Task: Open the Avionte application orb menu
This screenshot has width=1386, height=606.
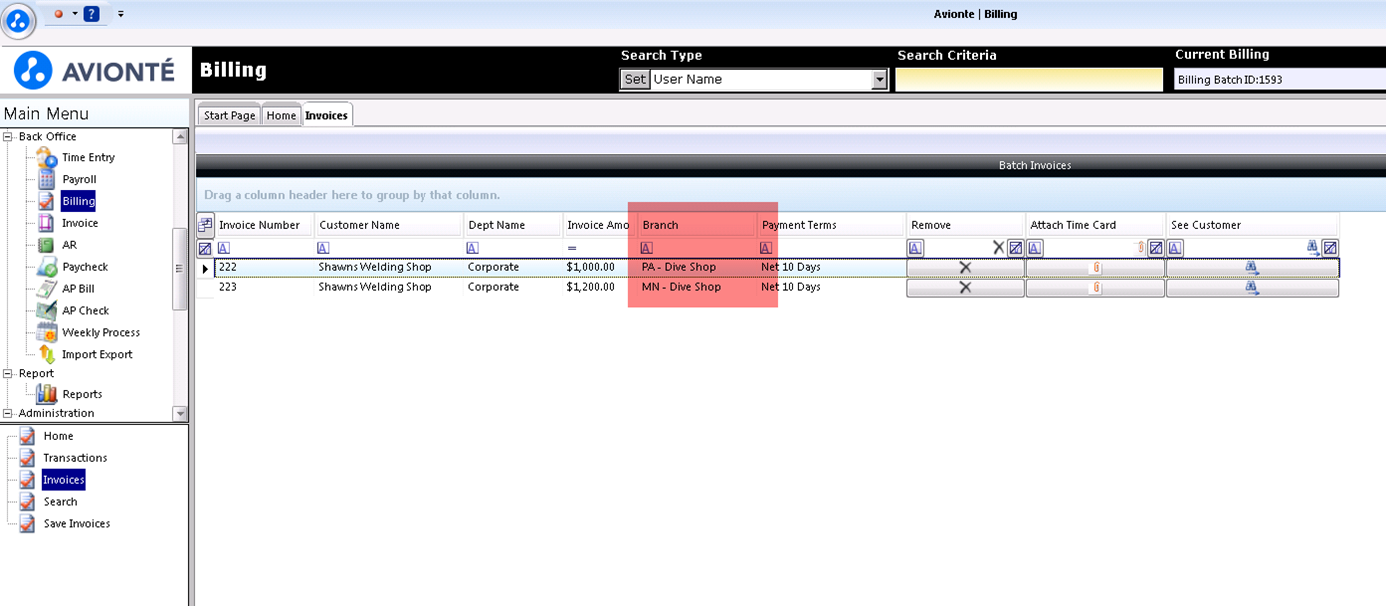Action: click(18, 18)
